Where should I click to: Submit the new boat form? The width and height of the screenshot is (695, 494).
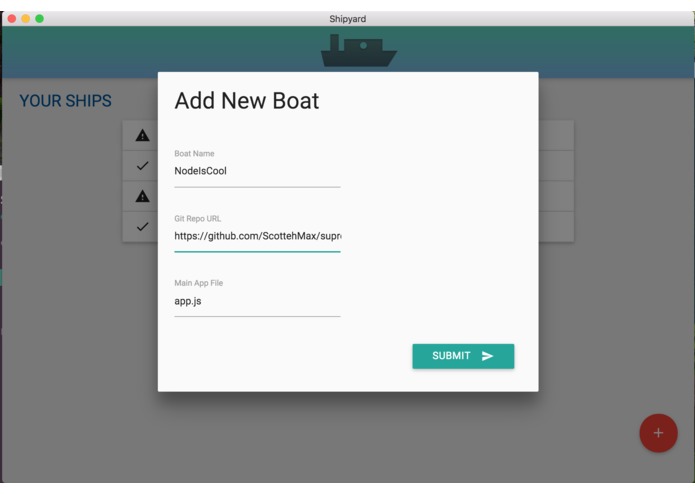click(463, 356)
